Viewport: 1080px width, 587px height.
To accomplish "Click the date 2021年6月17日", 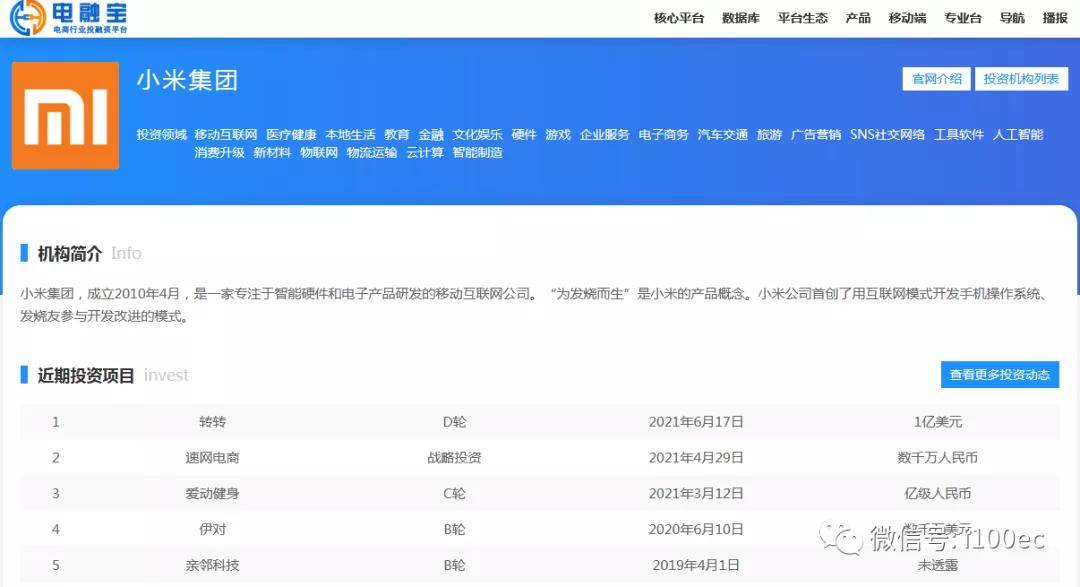I will (x=696, y=422).
